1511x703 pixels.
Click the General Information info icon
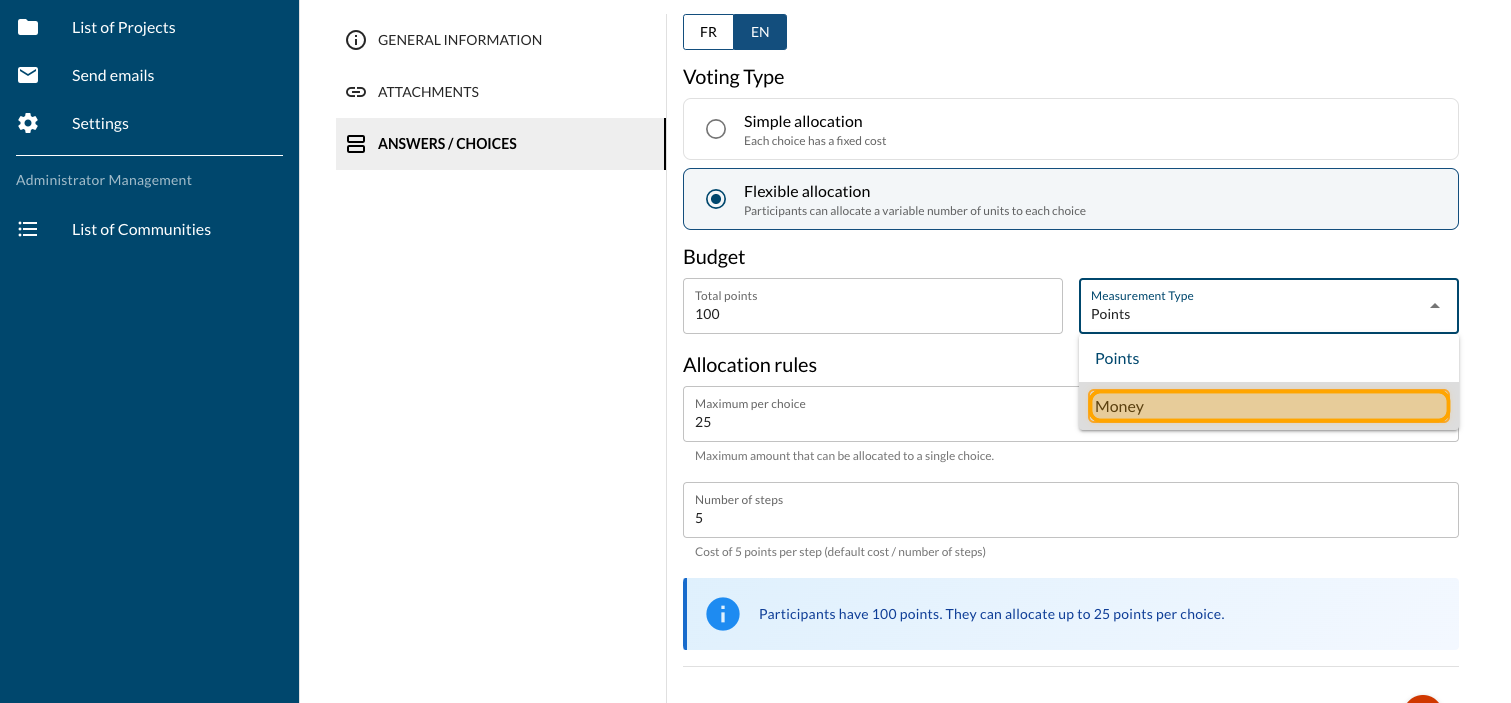(x=355, y=40)
